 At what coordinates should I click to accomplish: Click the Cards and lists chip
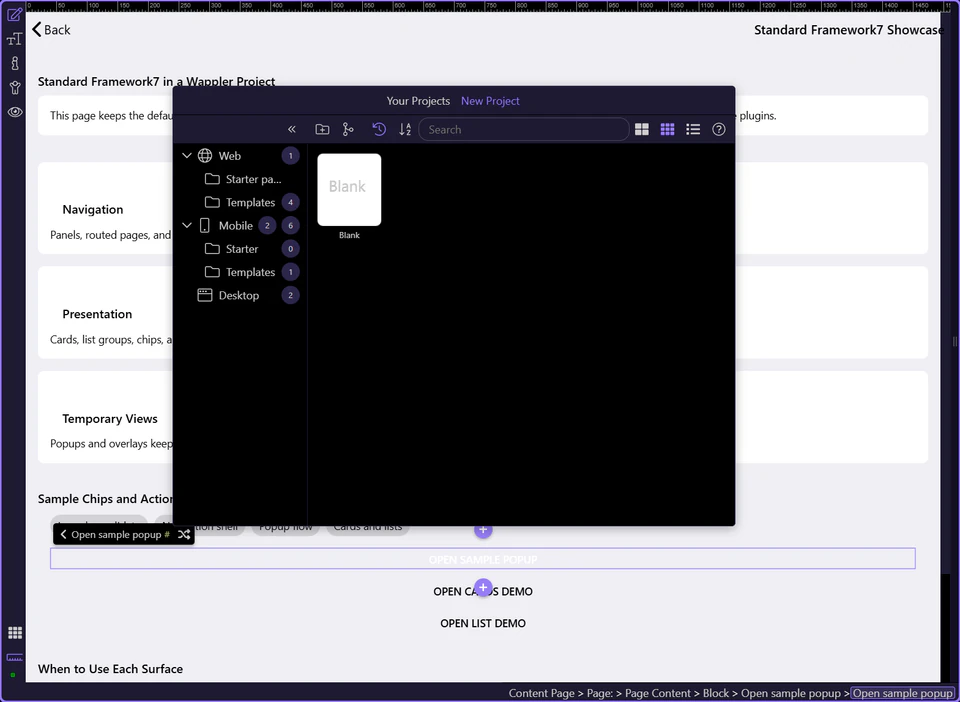368,528
